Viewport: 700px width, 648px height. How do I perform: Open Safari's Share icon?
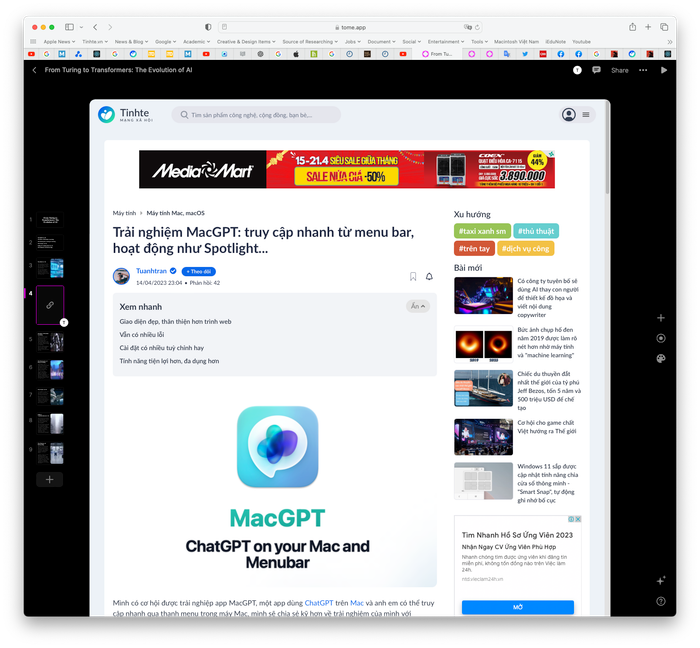coord(633,27)
